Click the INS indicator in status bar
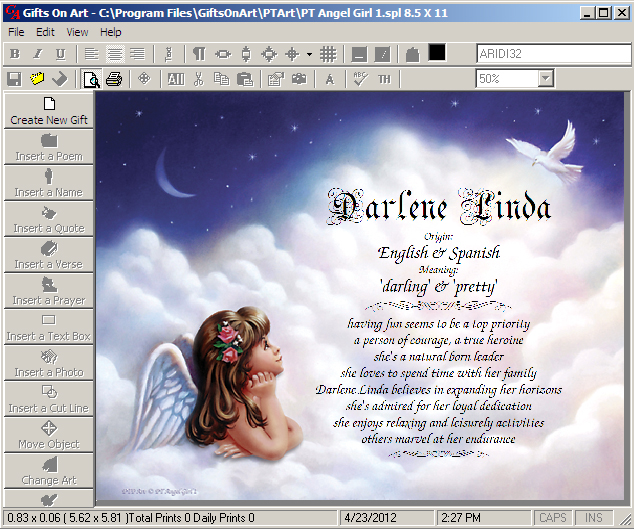 pos(594,518)
